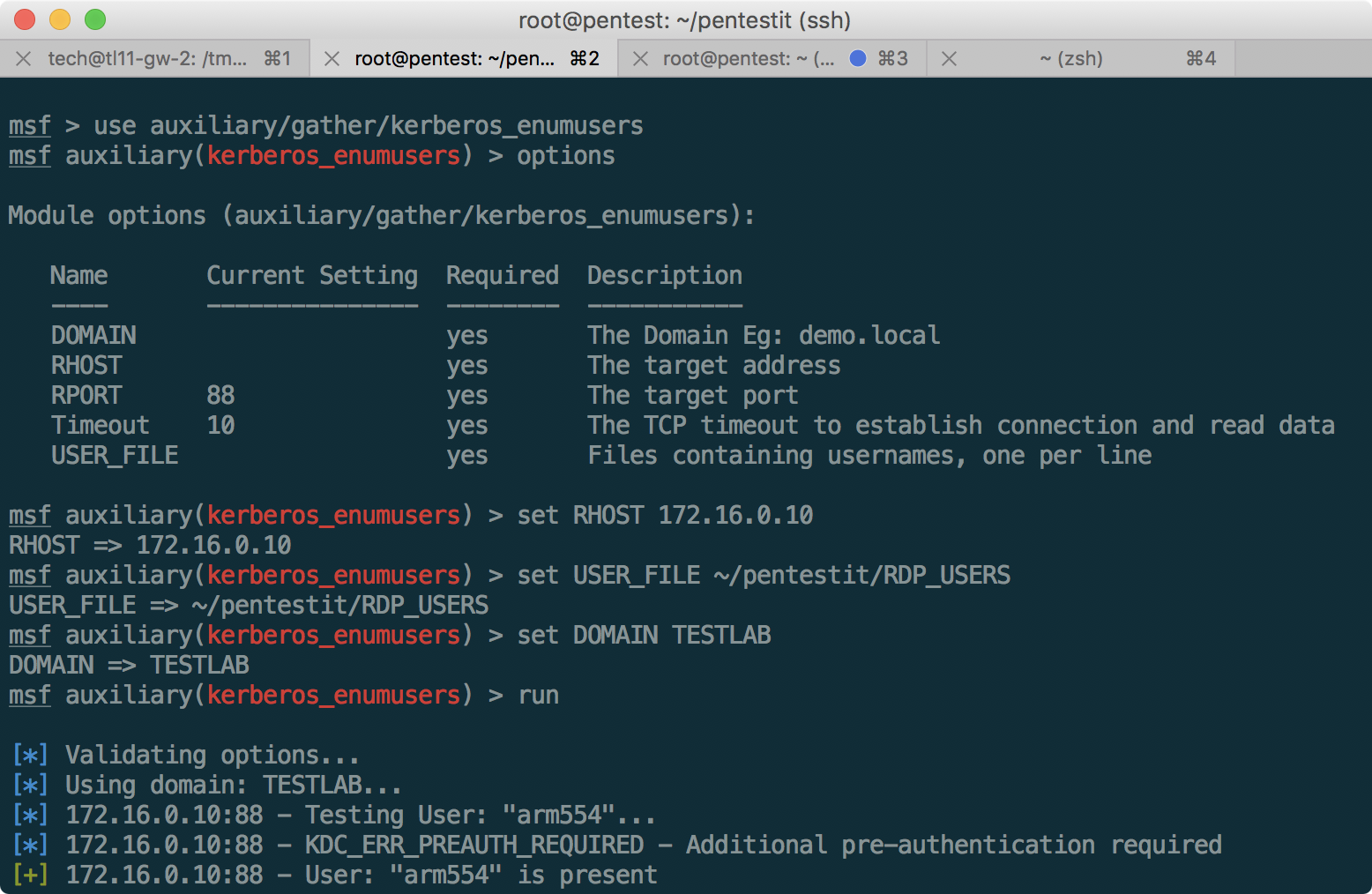Minimize the window with the yellow button
The image size is (1372, 894).
pyautogui.click(x=60, y=19)
